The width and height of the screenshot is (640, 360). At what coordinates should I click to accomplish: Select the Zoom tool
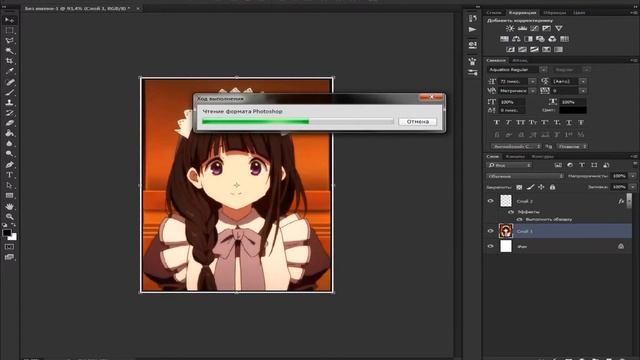[9, 216]
